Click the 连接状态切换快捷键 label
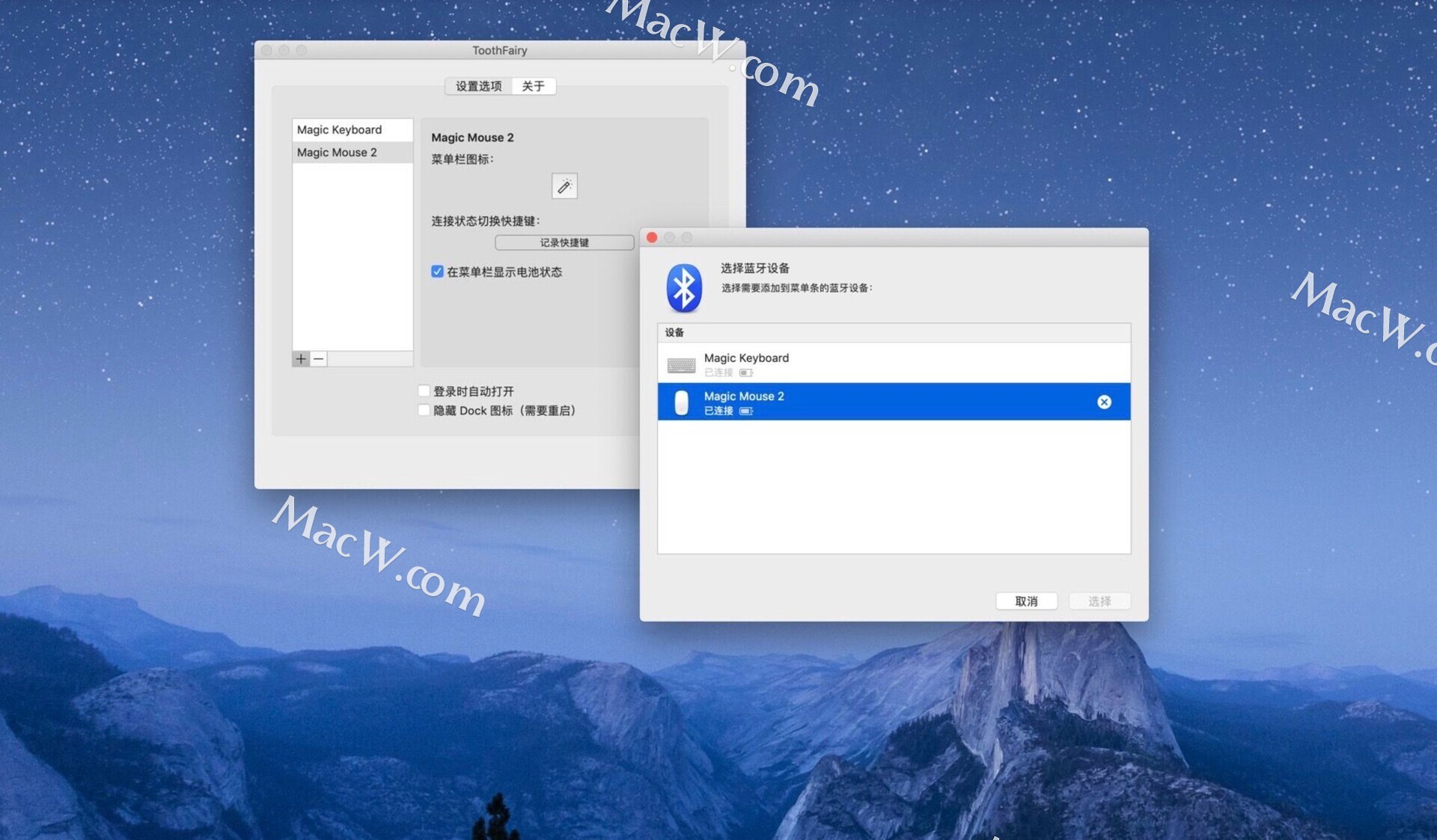 pyautogui.click(x=486, y=221)
